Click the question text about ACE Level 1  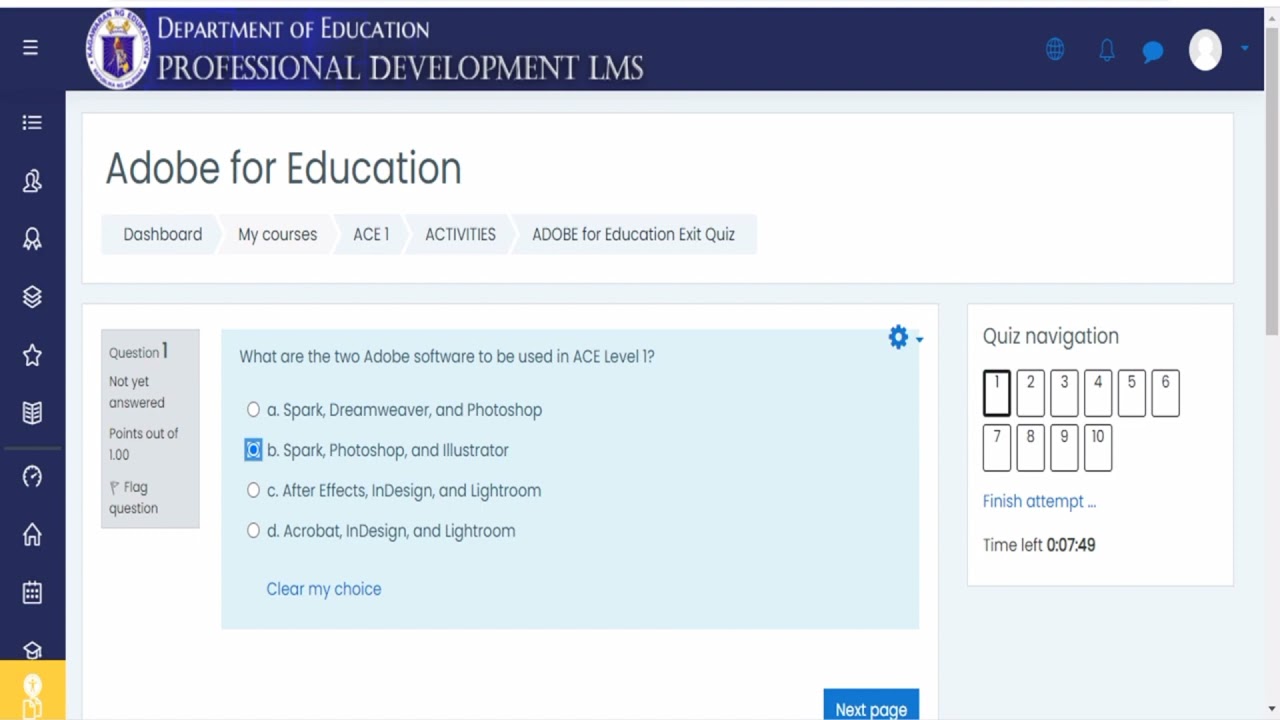coord(446,356)
